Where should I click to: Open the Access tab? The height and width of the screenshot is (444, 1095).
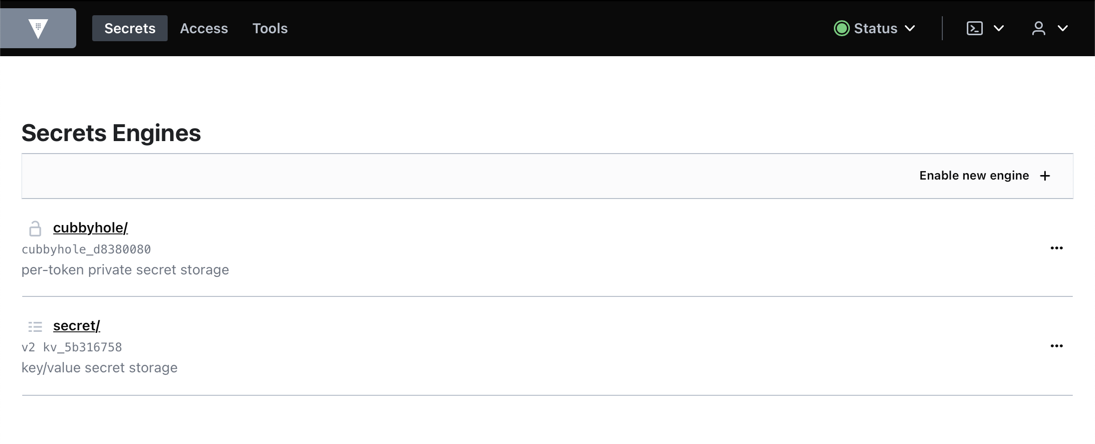[x=204, y=28]
